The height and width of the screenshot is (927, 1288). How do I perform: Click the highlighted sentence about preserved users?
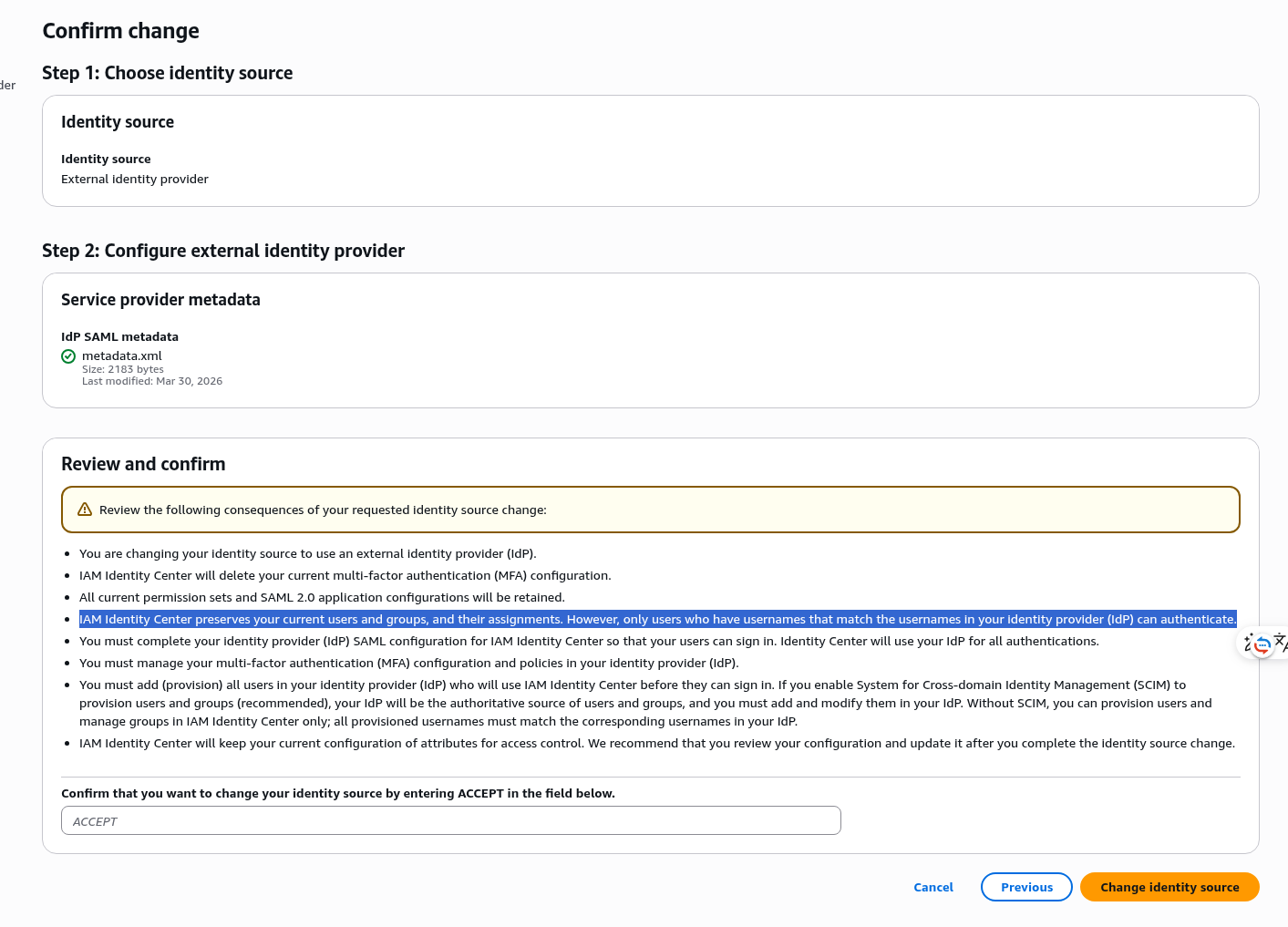(656, 619)
